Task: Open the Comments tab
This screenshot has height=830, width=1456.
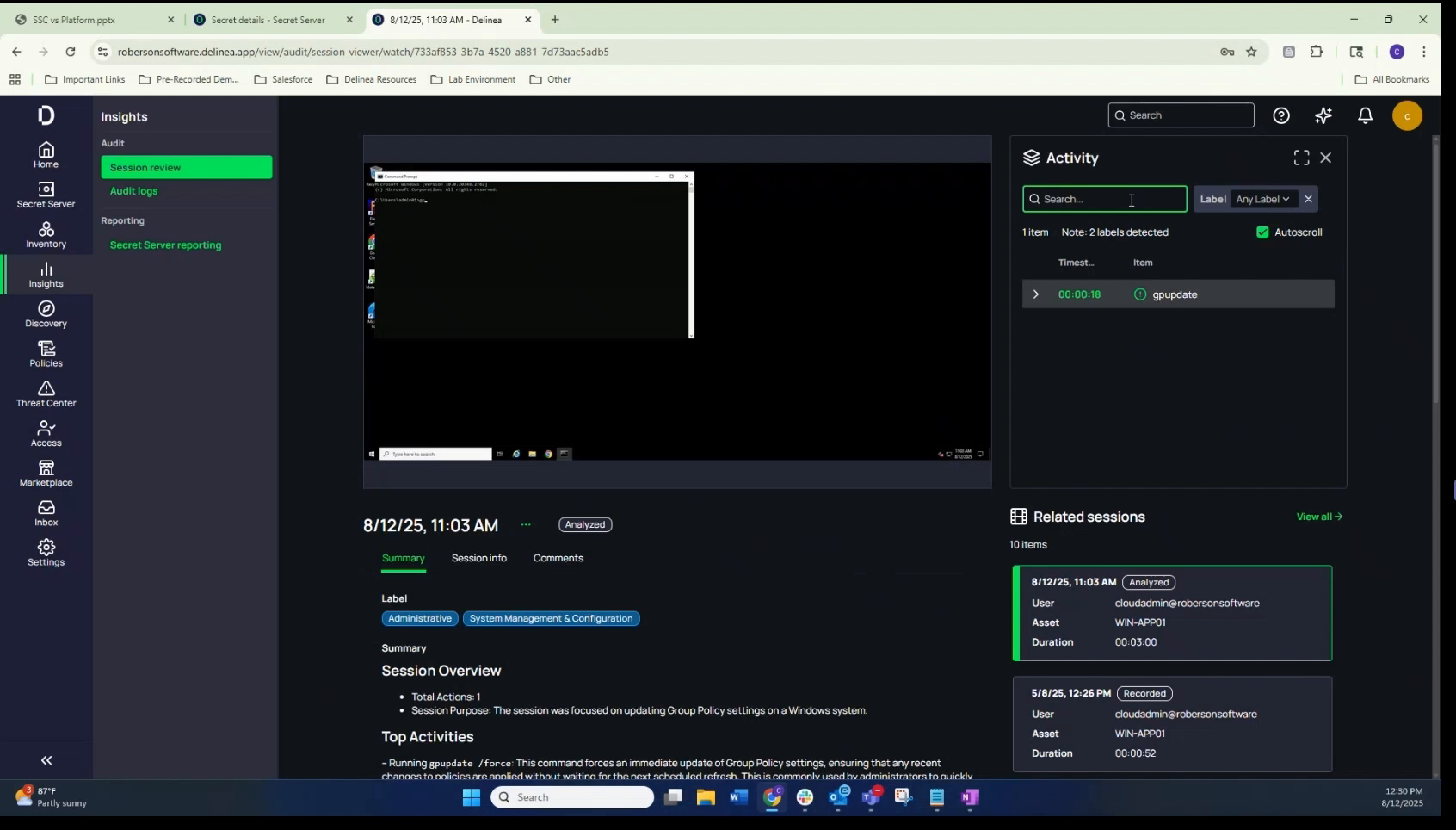Action: 558,558
